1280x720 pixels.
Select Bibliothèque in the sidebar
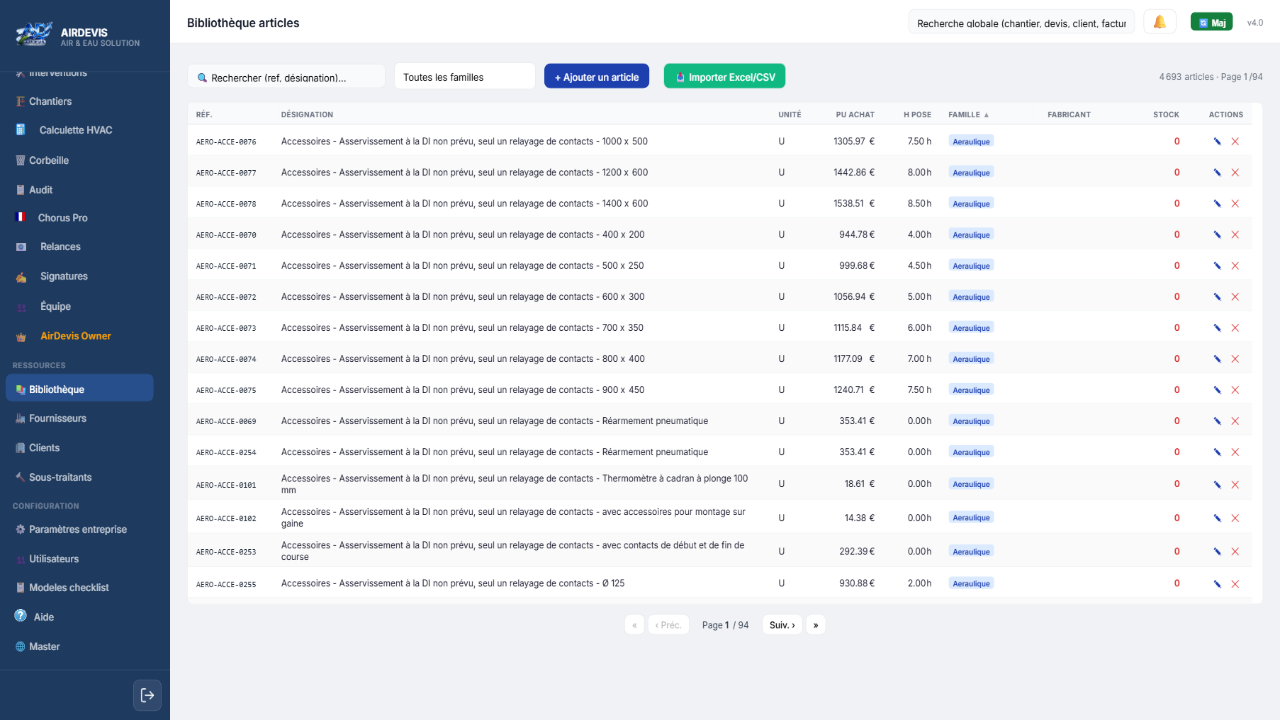(x=80, y=389)
